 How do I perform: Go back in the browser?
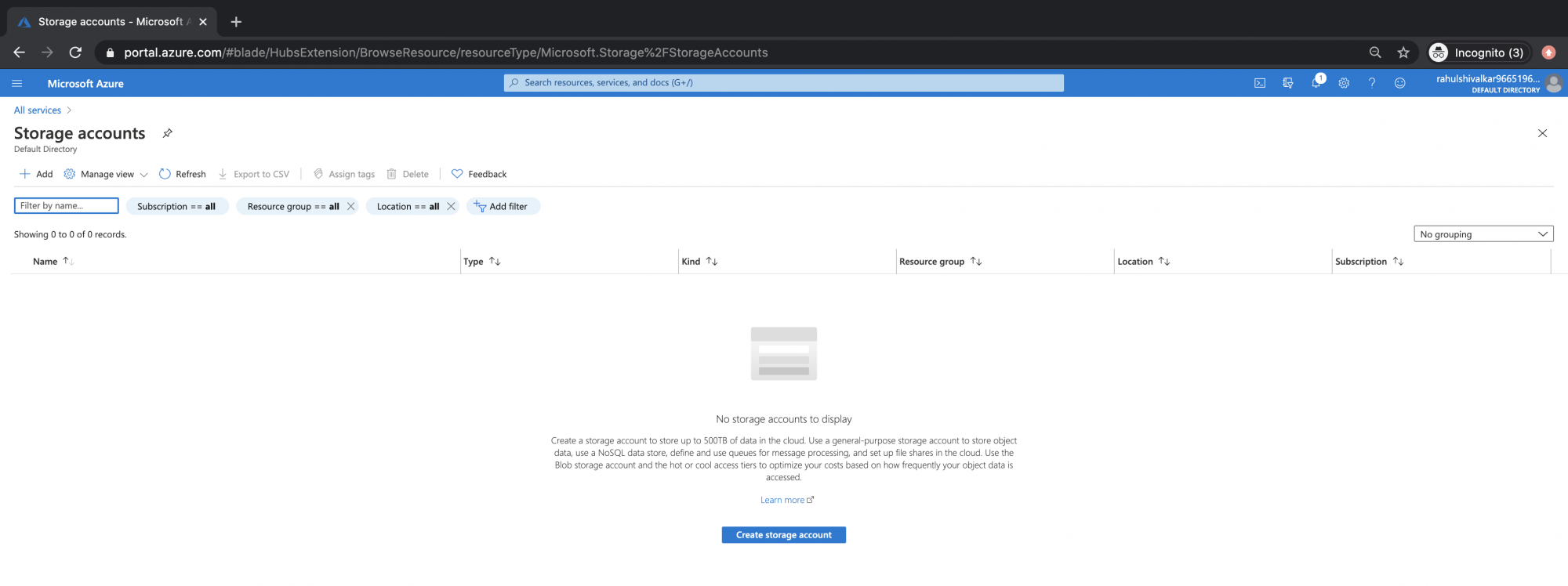pos(20,52)
